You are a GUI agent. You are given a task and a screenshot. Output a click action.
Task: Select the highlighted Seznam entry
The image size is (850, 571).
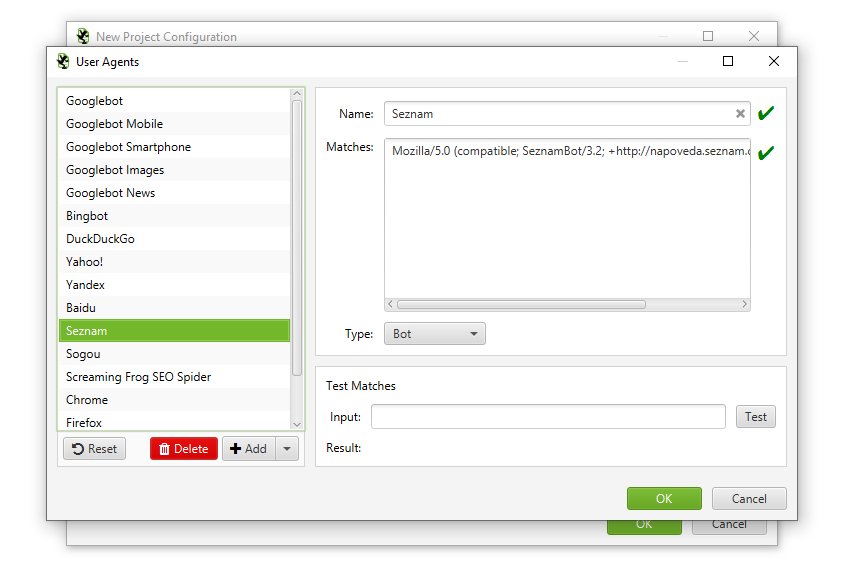[174, 331]
